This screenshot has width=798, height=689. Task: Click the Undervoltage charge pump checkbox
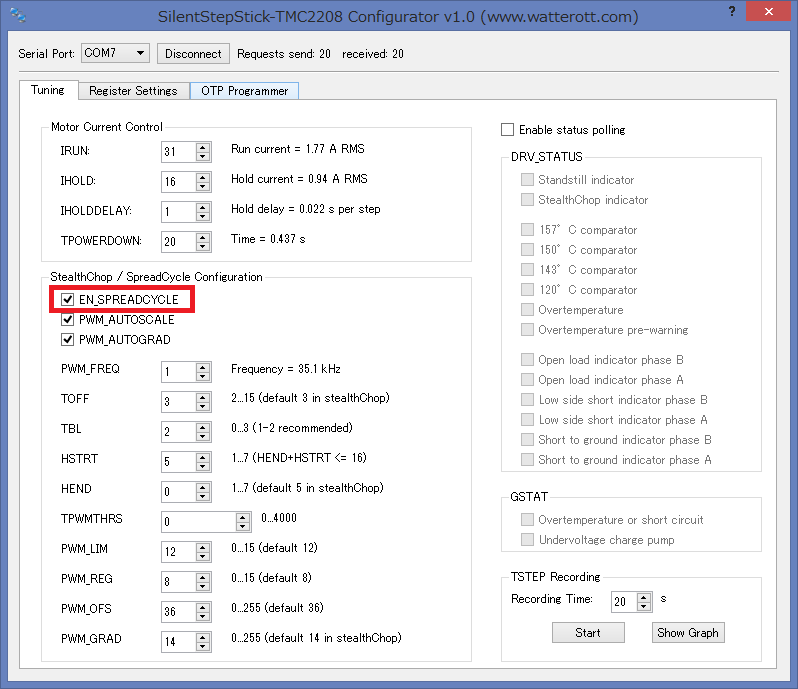tap(527, 539)
